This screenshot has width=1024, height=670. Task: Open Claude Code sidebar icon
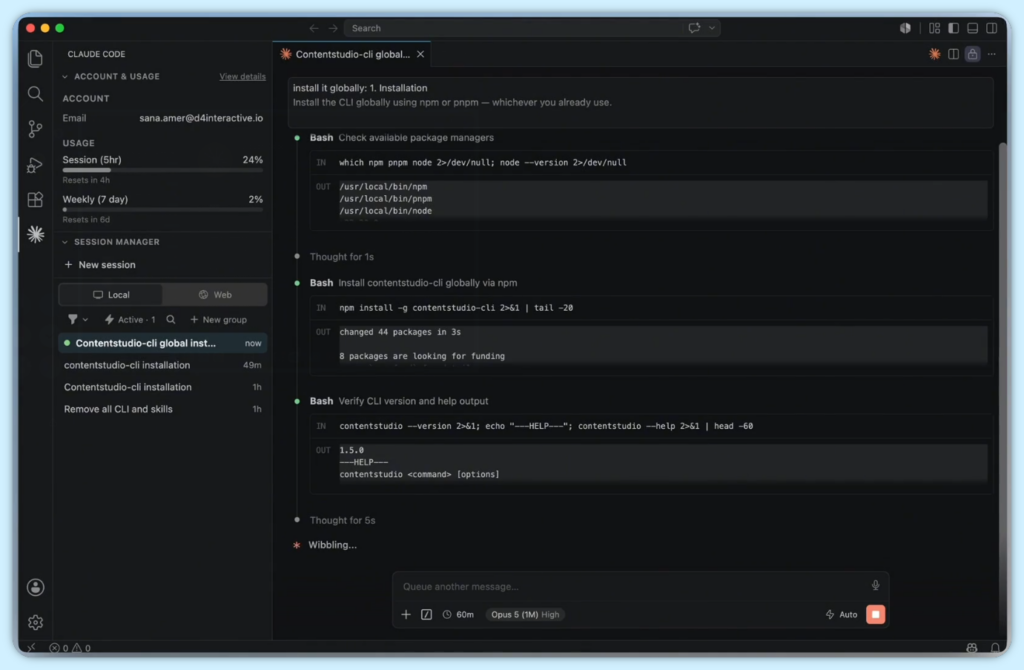[x=35, y=234]
